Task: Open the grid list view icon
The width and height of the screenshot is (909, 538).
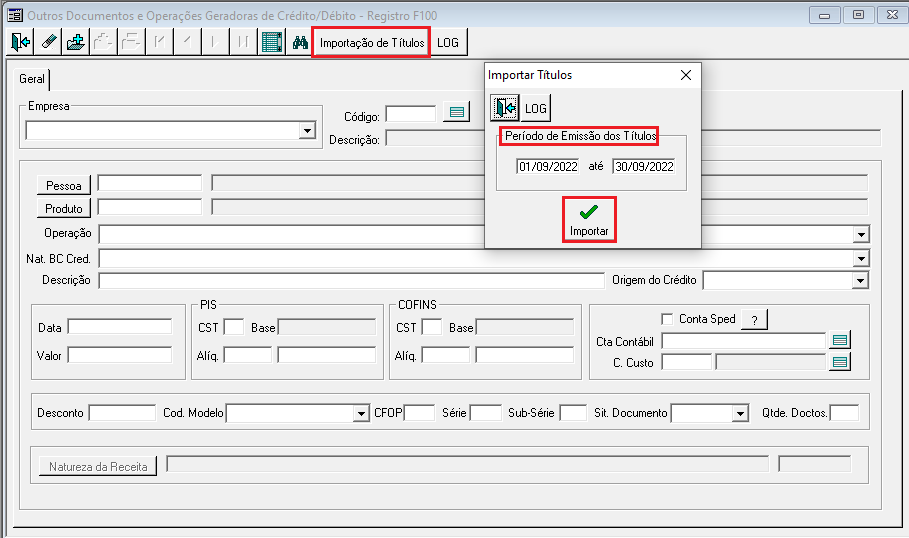Action: point(271,42)
